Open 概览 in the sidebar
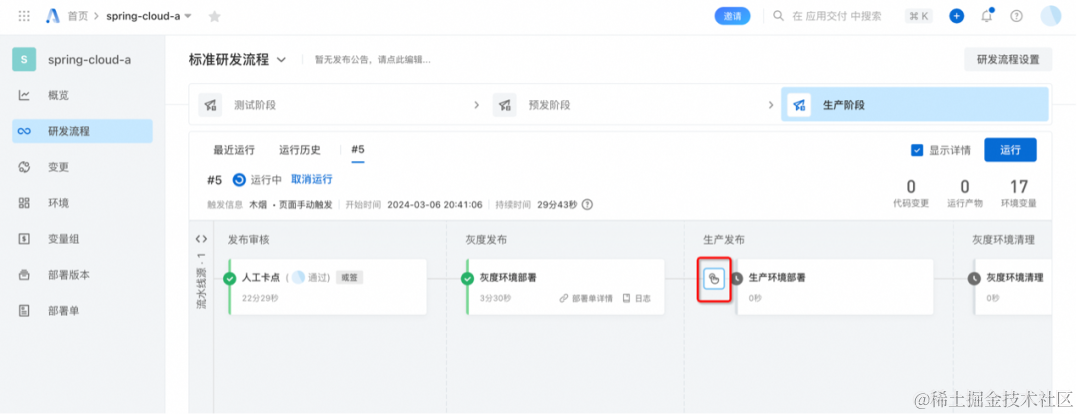Screen dimensions: 1080x416 click(83, 95)
